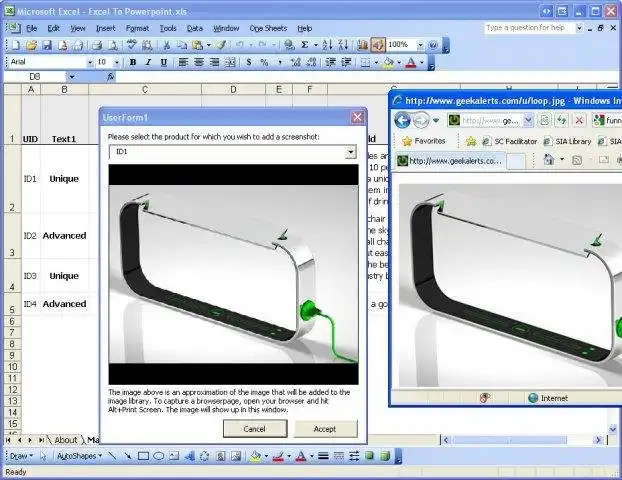
Task: Select the Rectangle drawing tool
Action: (x=143, y=456)
